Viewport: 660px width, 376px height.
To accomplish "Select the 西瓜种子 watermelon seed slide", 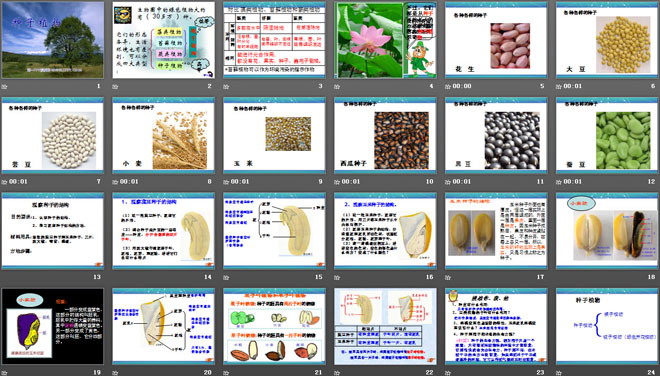I will (386, 136).
